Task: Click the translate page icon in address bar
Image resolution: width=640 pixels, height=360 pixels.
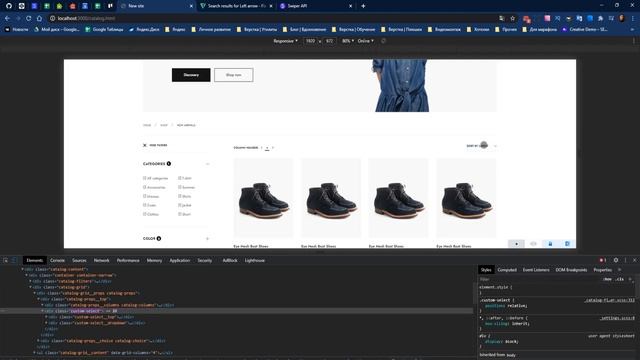Action: pyautogui.click(x=502, y=18)
